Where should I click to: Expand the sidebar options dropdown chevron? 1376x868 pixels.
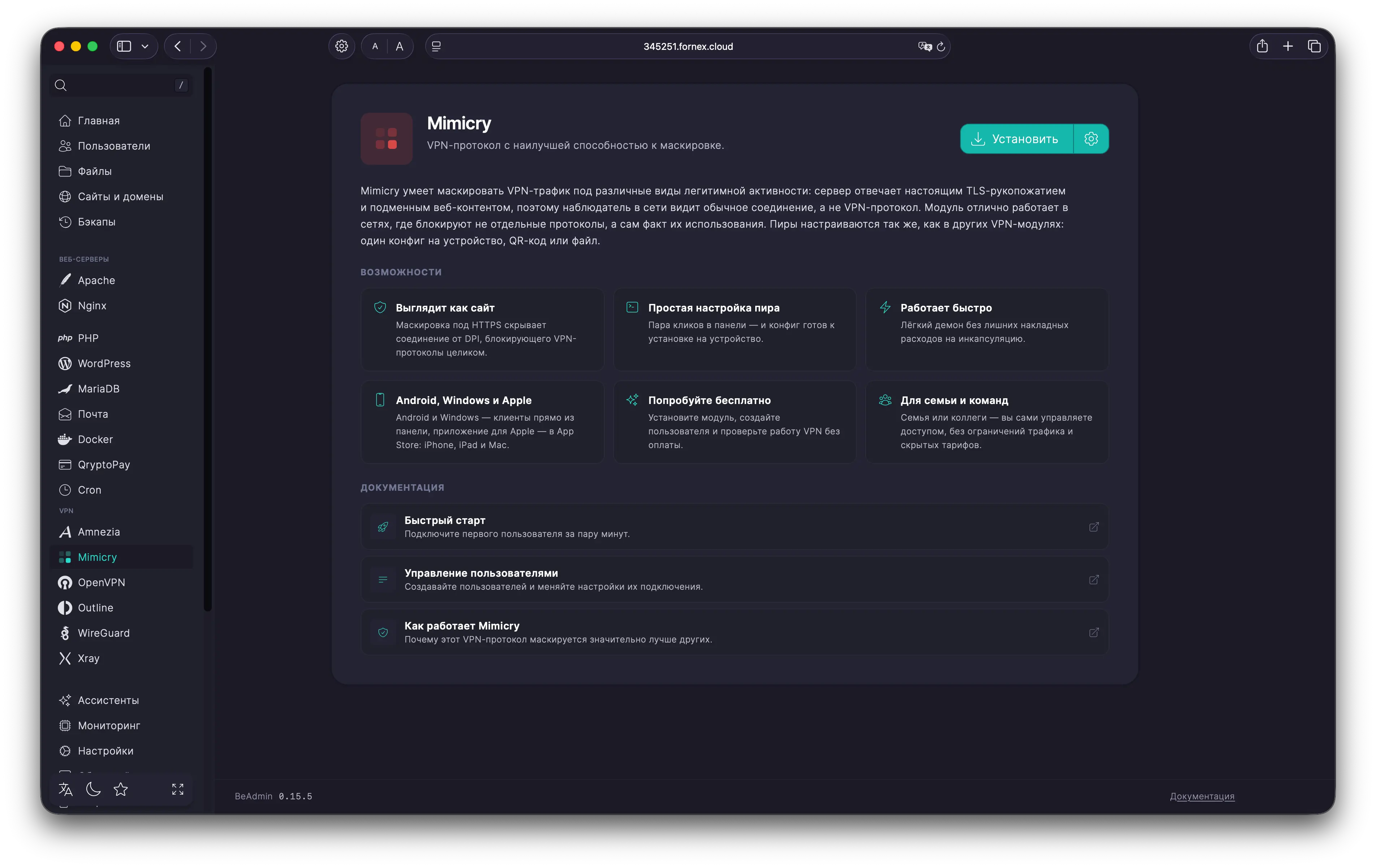coord(145,46)
